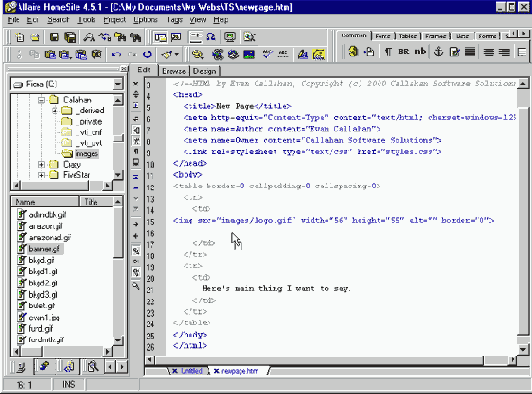This screenshot has width=532, height=394.
Task: Expand the Clay folder tree node
Action: pyautogui.click(x=41, y=165)
